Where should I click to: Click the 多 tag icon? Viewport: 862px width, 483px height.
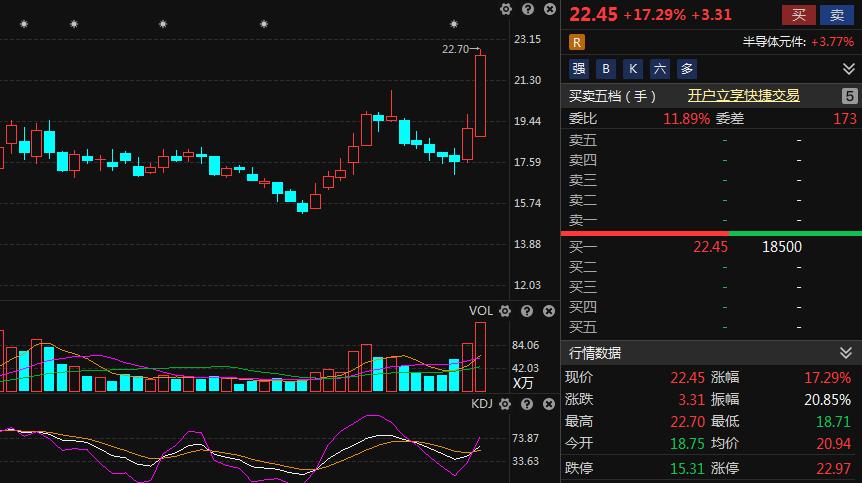(x=687, y=69)
